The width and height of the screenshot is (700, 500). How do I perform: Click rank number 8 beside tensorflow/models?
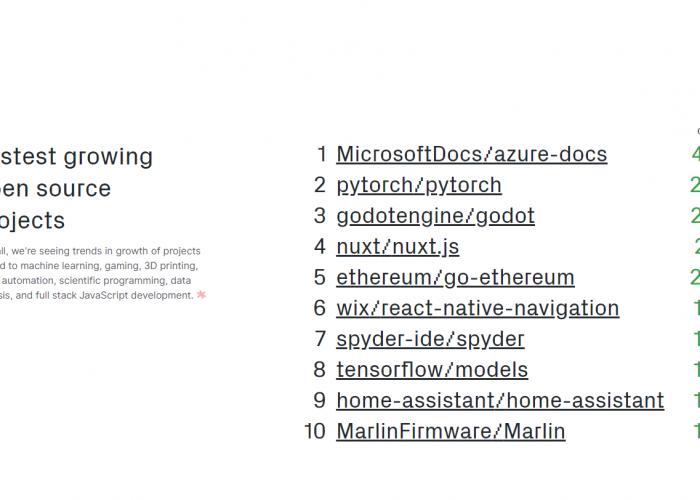point(320,370)
